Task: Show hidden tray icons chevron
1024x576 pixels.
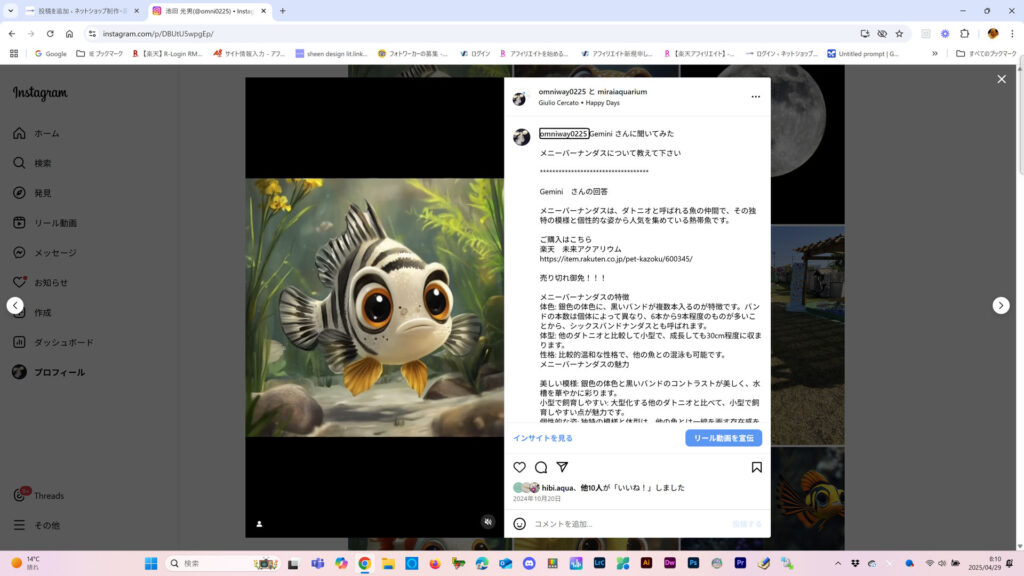Action: coord(837,564)
